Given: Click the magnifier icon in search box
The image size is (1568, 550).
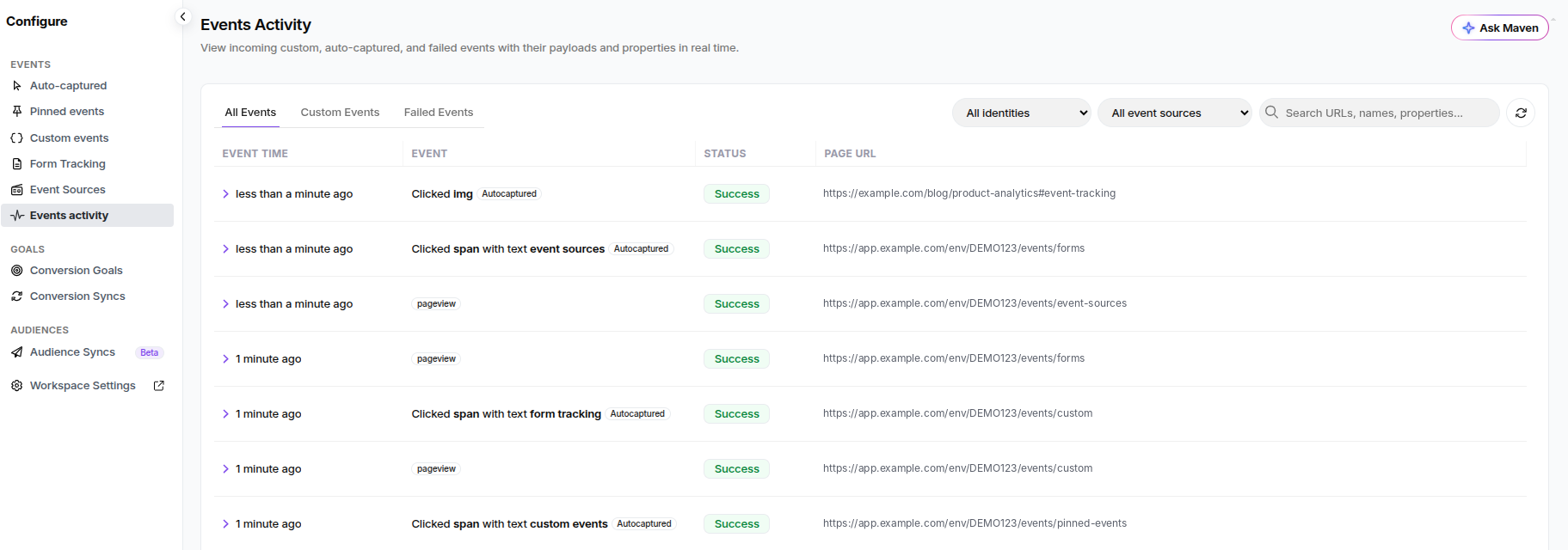Looking at the screenshot, I should coord(1271,113).
